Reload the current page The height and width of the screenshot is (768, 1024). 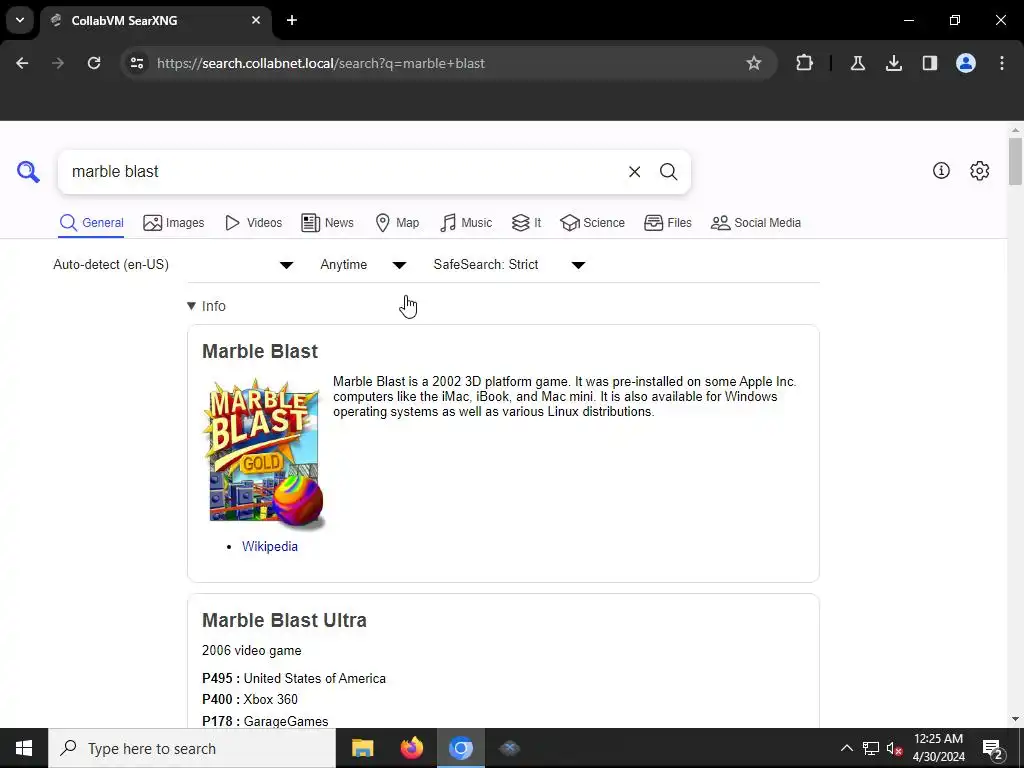tap(94, 63)
